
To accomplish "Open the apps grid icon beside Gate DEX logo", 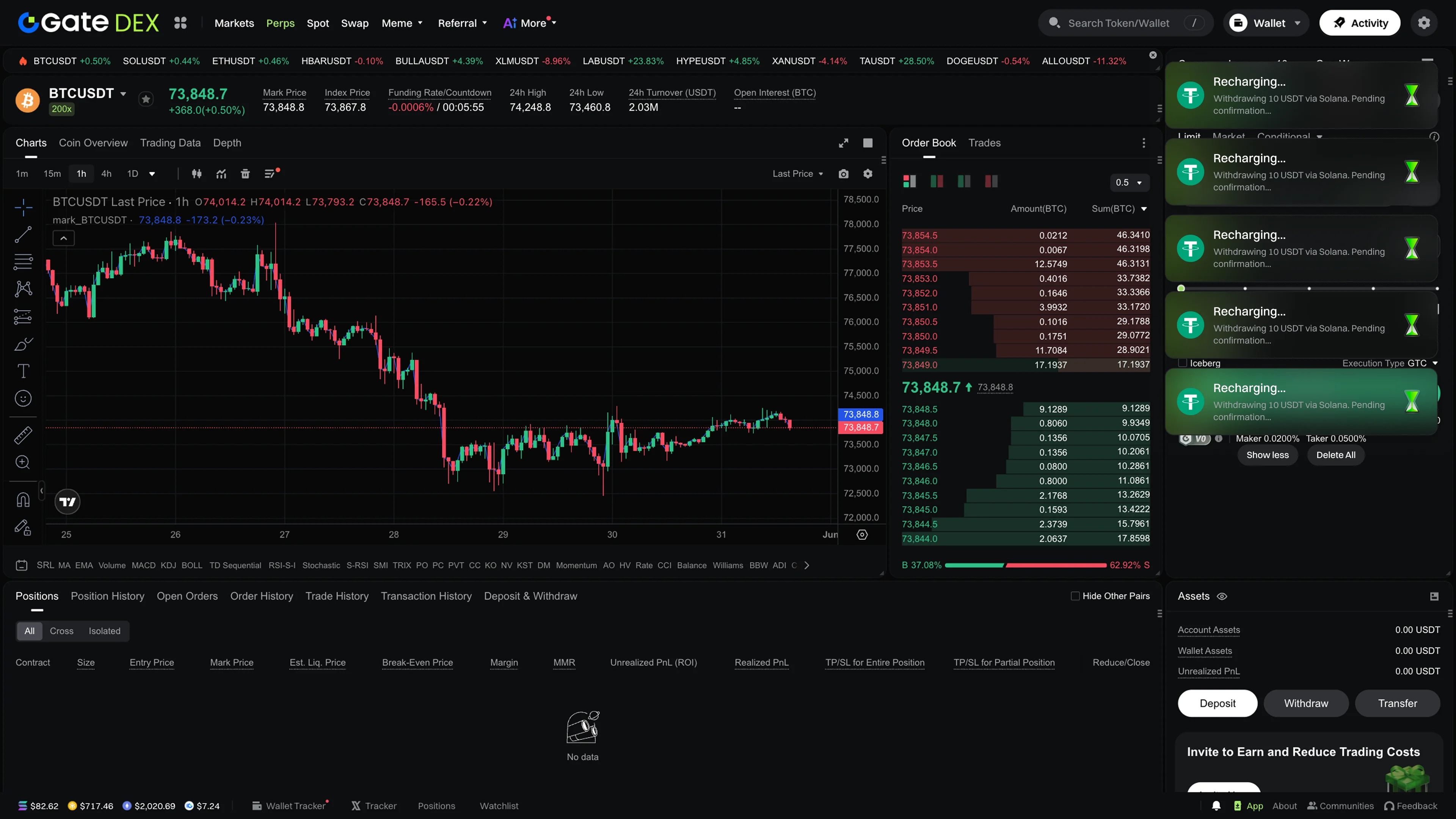I will [x=180, y=23].
